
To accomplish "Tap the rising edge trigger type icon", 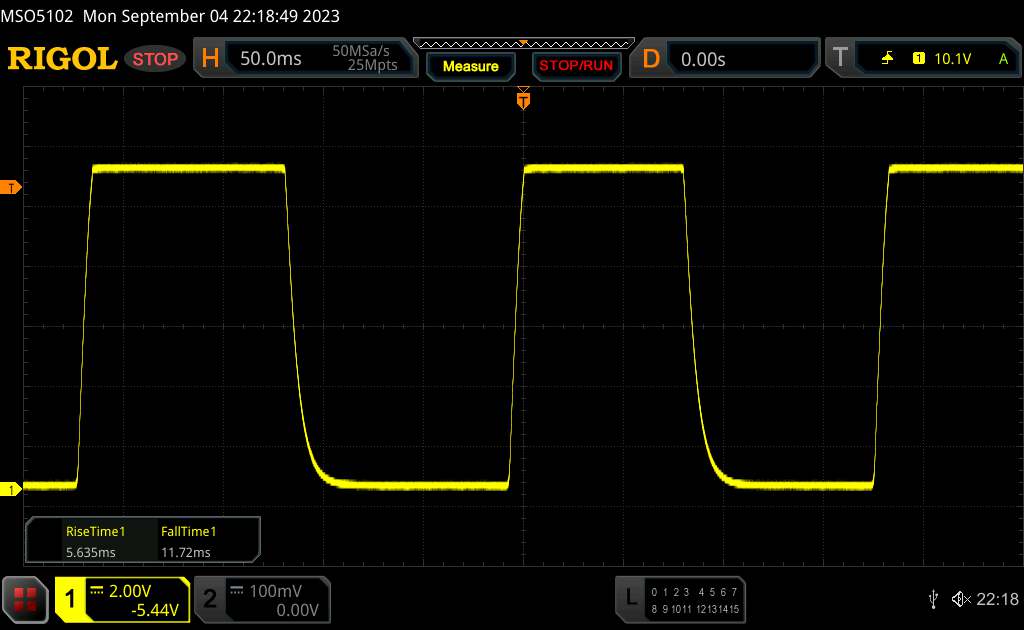I will 887,59.
